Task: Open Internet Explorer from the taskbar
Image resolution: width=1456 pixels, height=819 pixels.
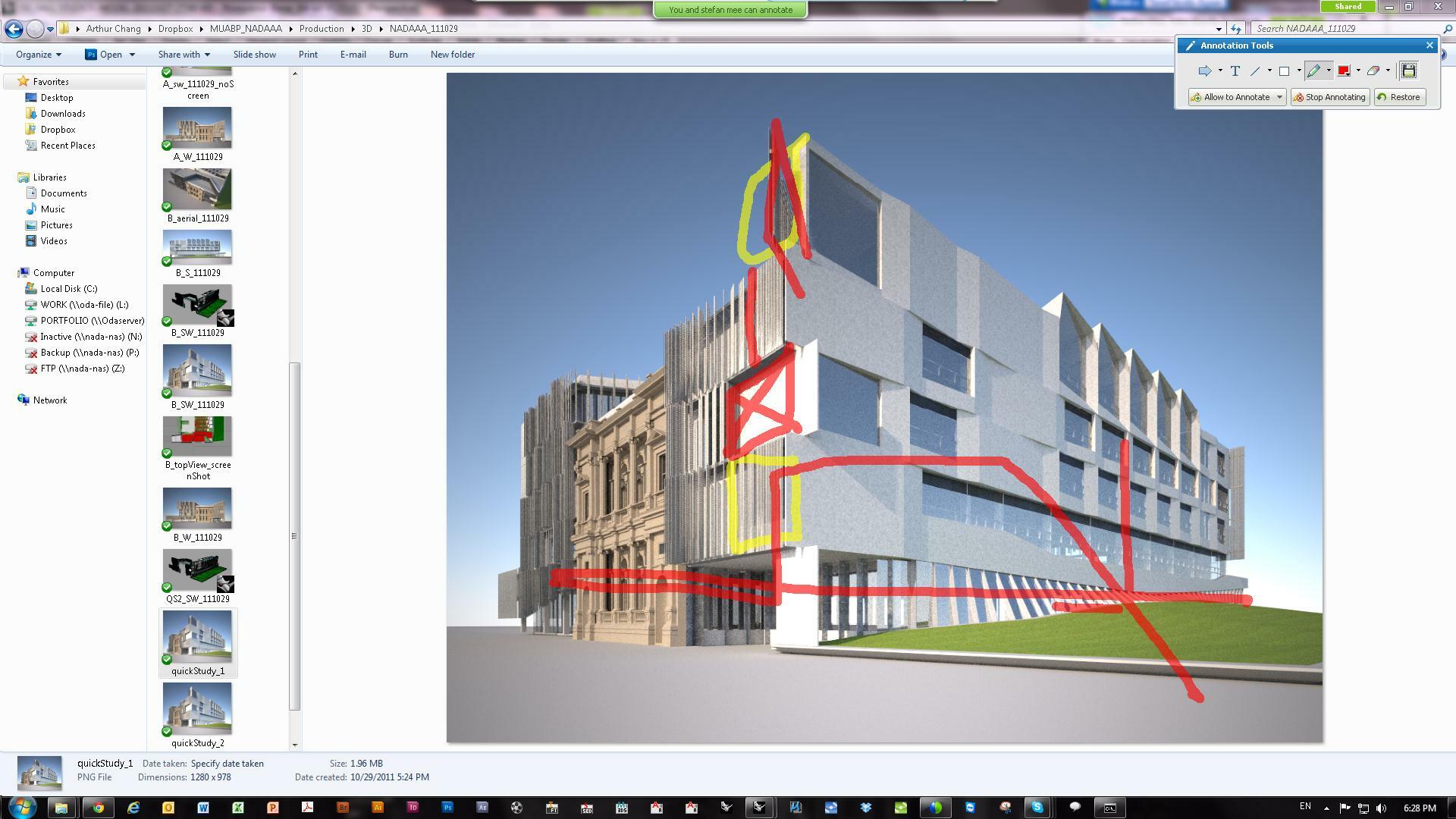Action: pos(133,808)
